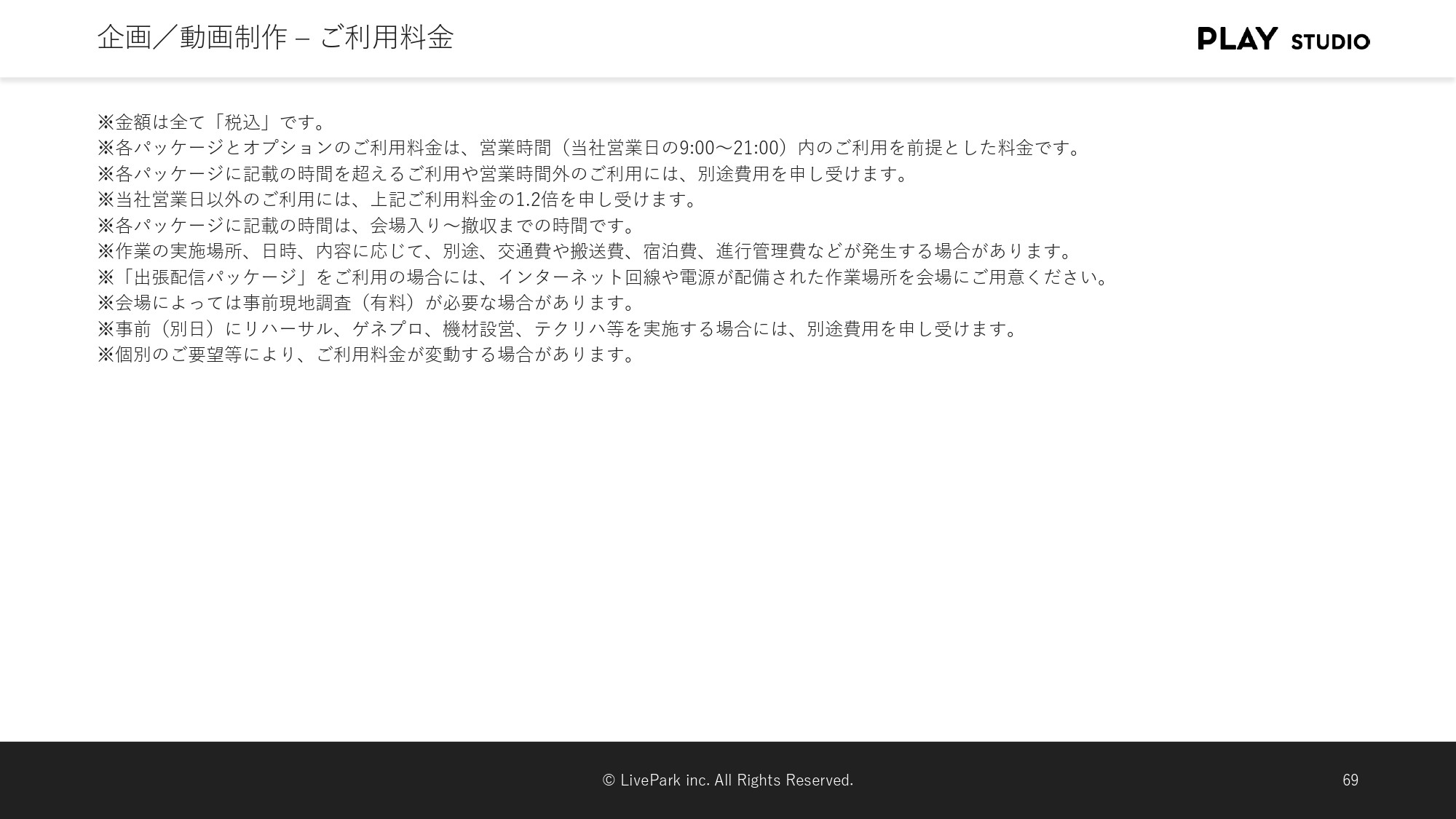
Task: Click the line mentioning 営業時間 9:00〜21:00
Action: 588,148
